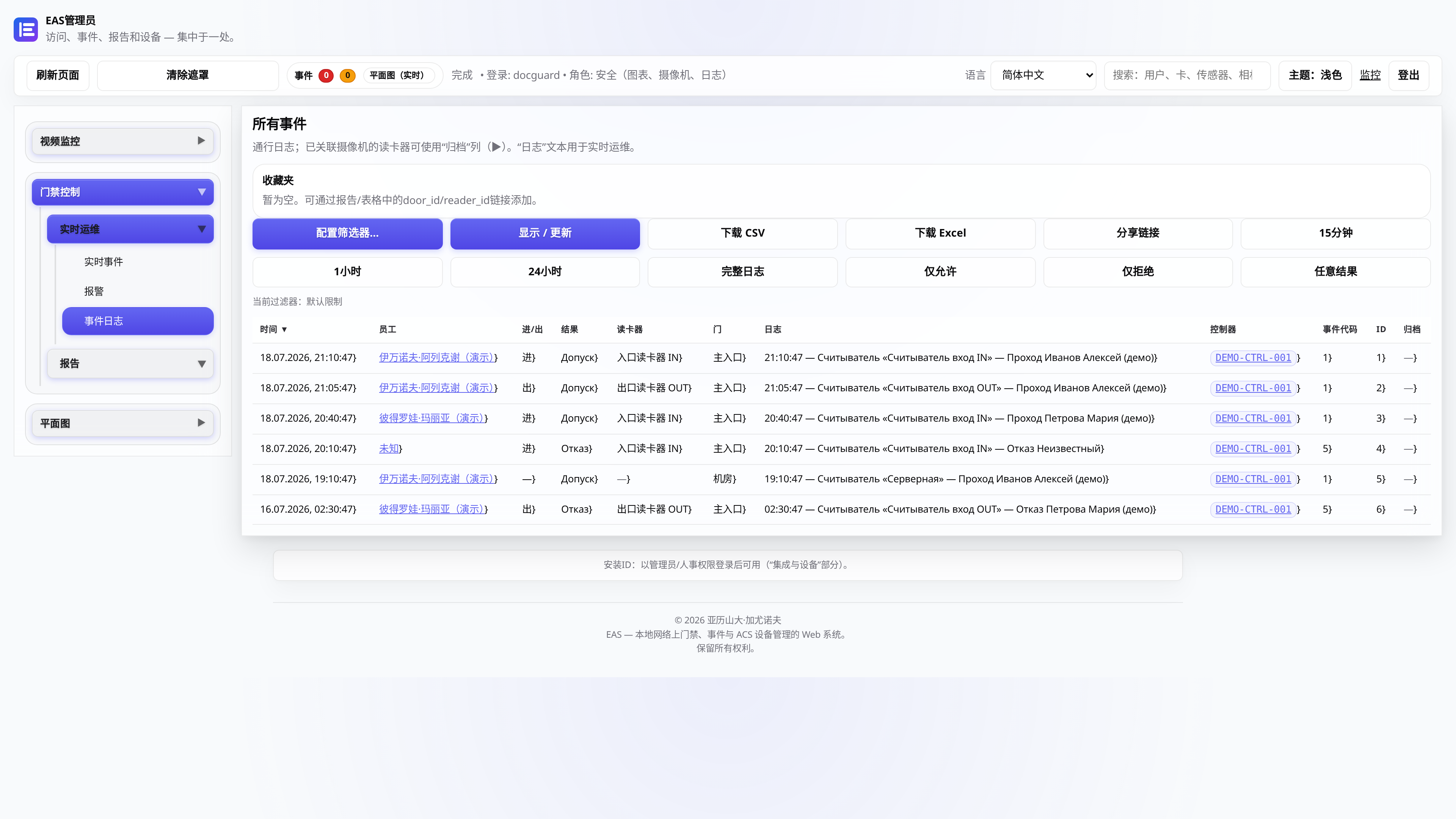The image size is (1456, 819).
Task: Click the 读卡器 column header
Action: click(630, 329)
